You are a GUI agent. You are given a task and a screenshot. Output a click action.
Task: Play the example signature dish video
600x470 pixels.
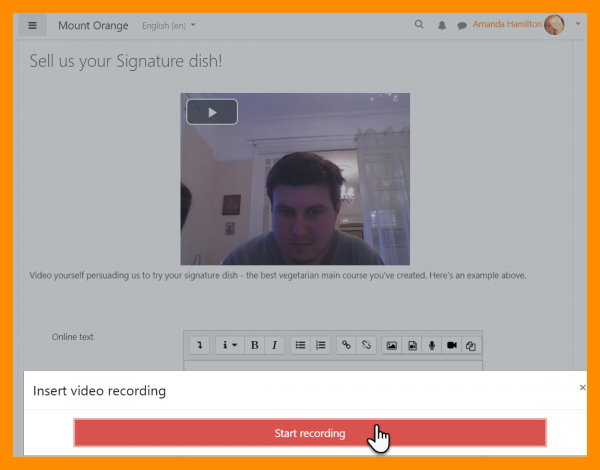point(212,113)
